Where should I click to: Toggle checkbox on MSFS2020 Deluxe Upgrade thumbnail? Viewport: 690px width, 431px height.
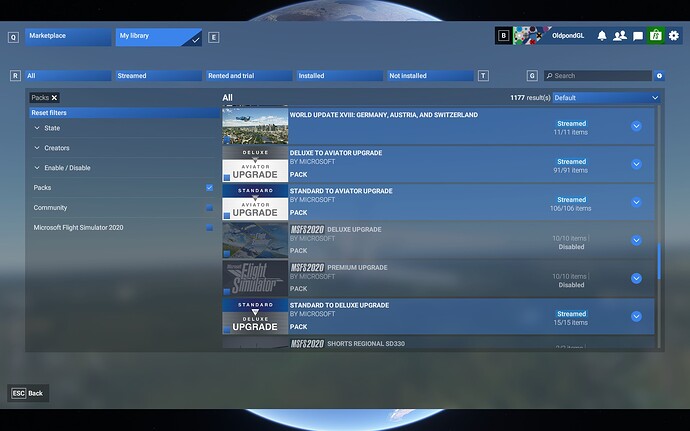[227, 254]
